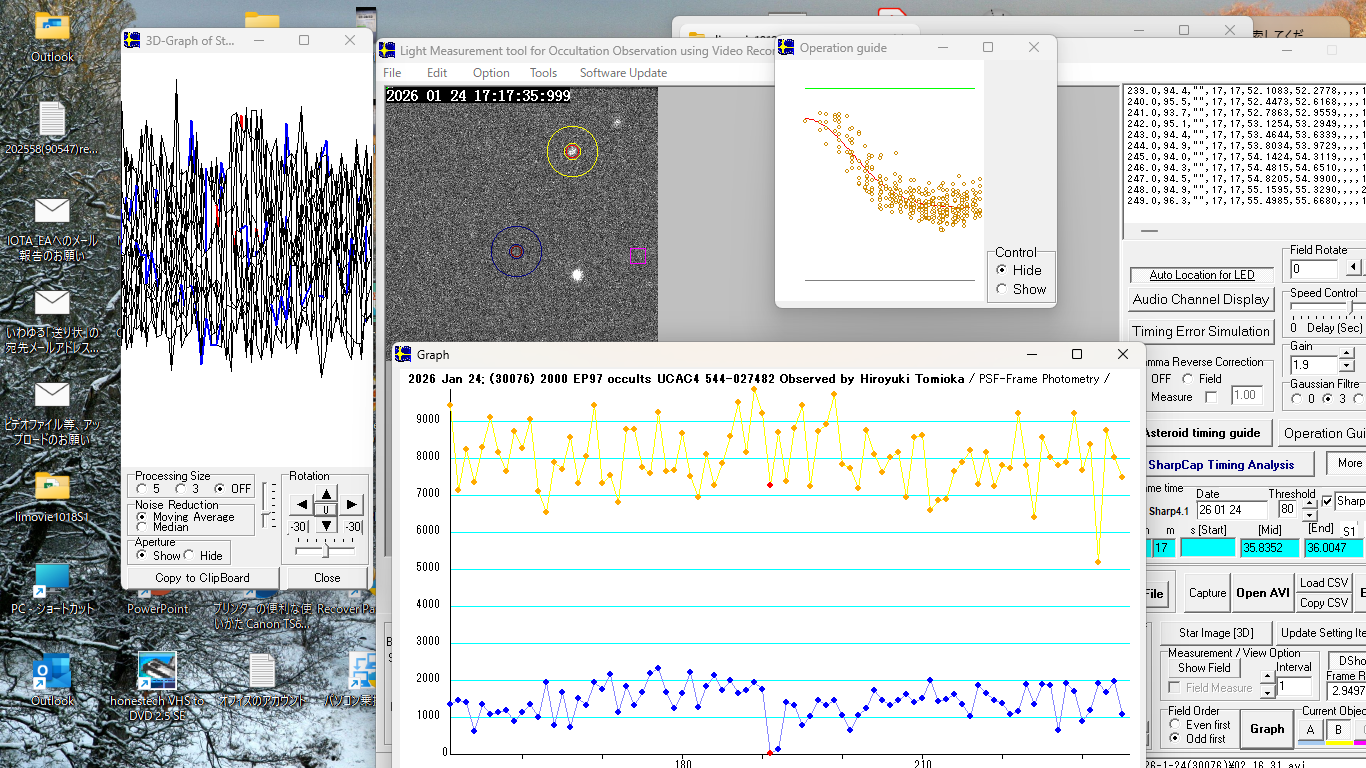Decrease Threshold with down spinner arrow
1366x768 pixels.
point(1311,514)
